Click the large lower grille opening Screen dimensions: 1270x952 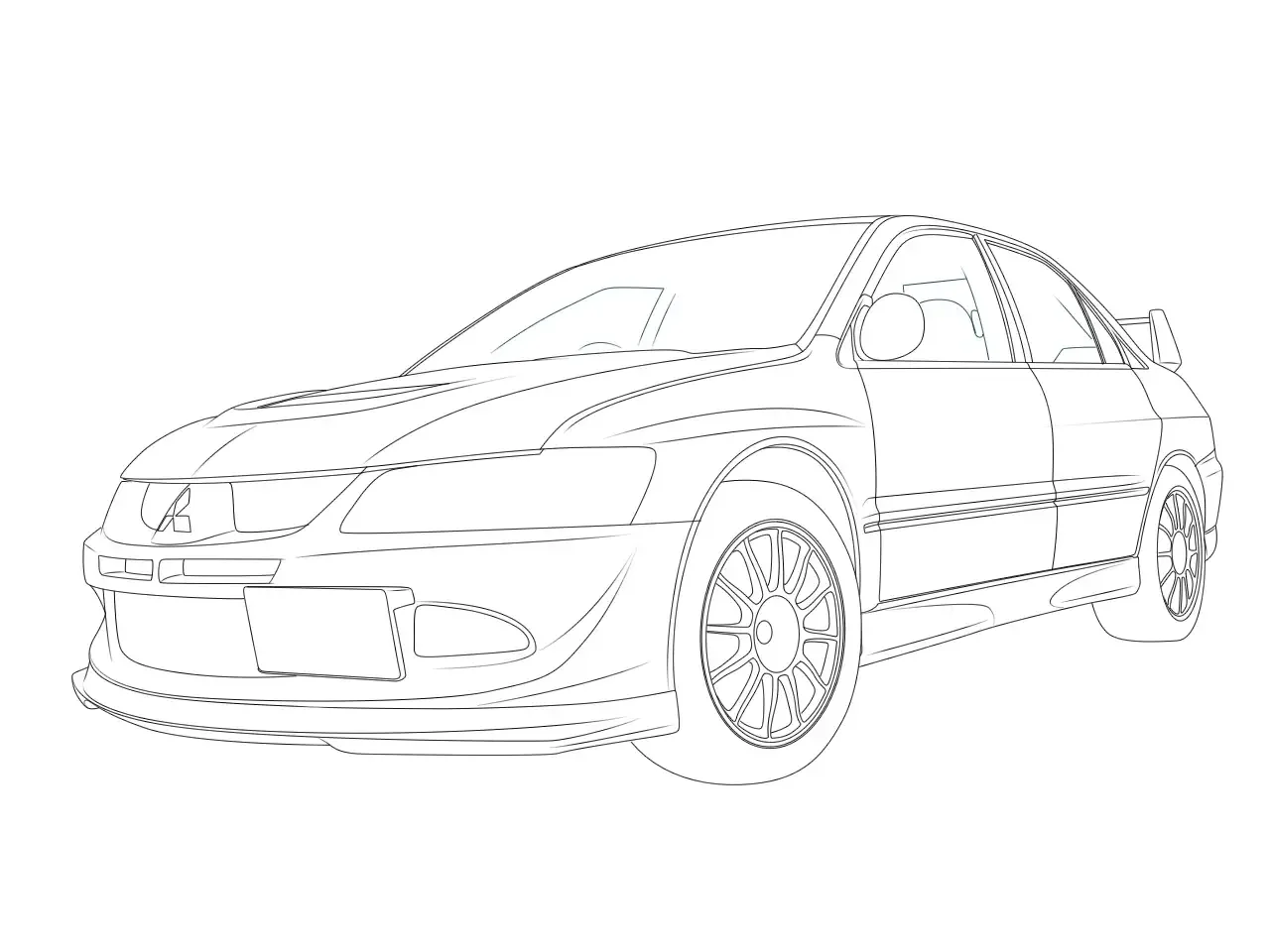click(x=179, y=635)
